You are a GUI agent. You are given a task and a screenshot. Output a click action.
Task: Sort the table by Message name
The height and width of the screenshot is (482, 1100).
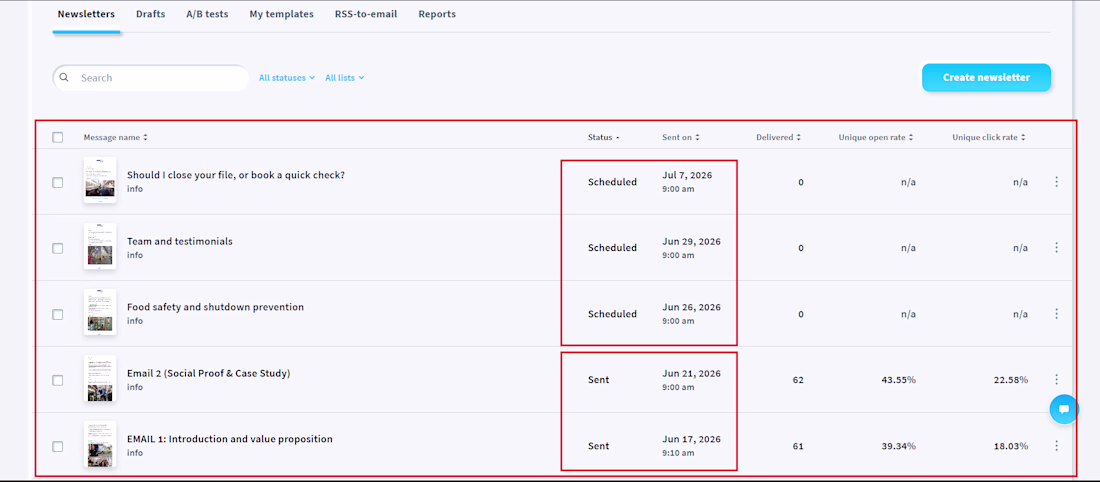[x=116, y=138]
